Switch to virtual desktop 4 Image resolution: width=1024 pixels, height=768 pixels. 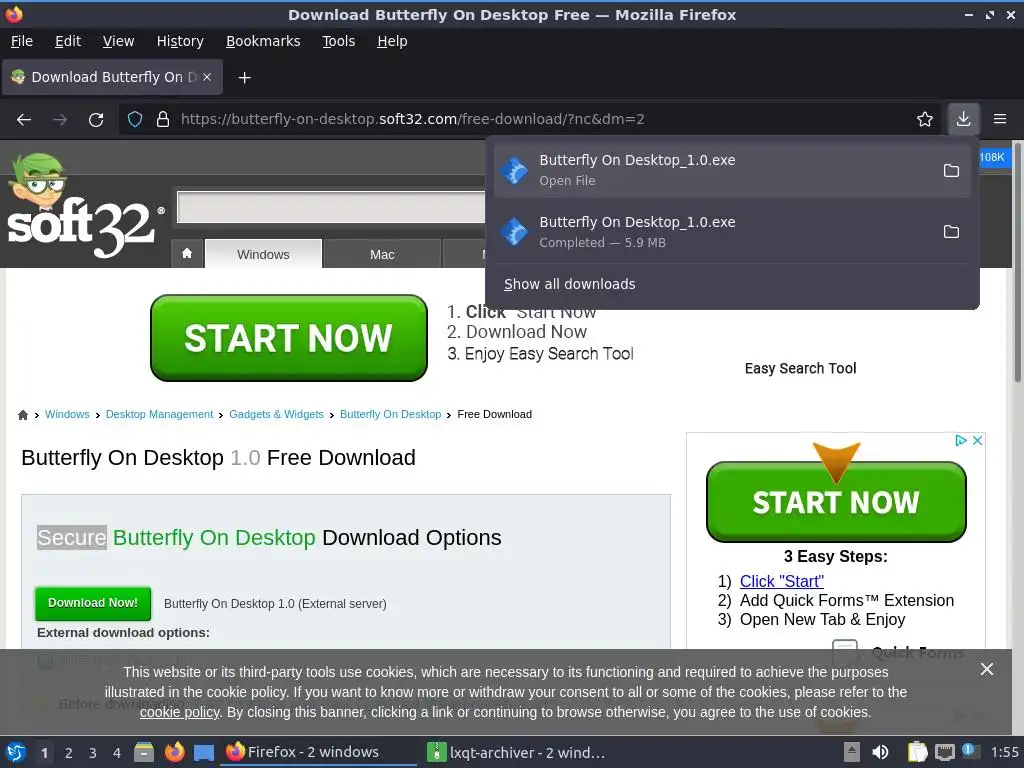[116, 753]
